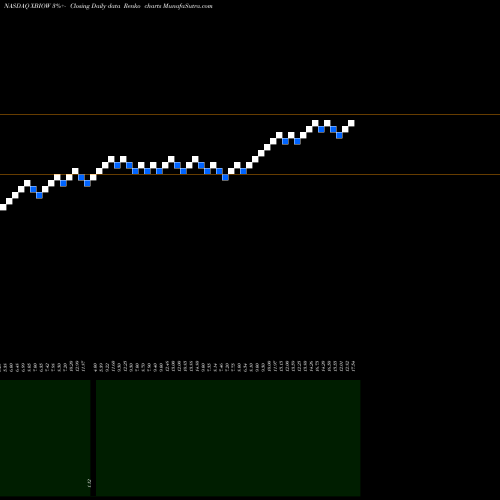Image resolution: width=500 pixels, height=500 pixels.
Task: Click the lower orange horizontal level line
Action: click(x=250, y=174)
